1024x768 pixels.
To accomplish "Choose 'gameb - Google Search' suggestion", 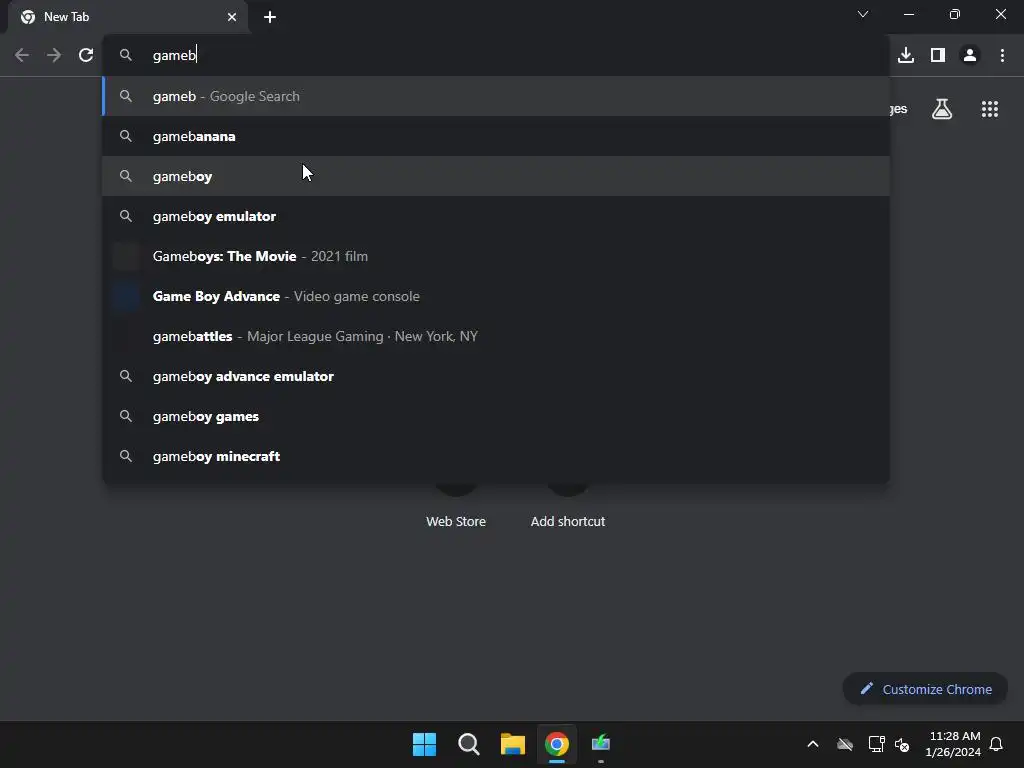I will (x=496, y=97).
